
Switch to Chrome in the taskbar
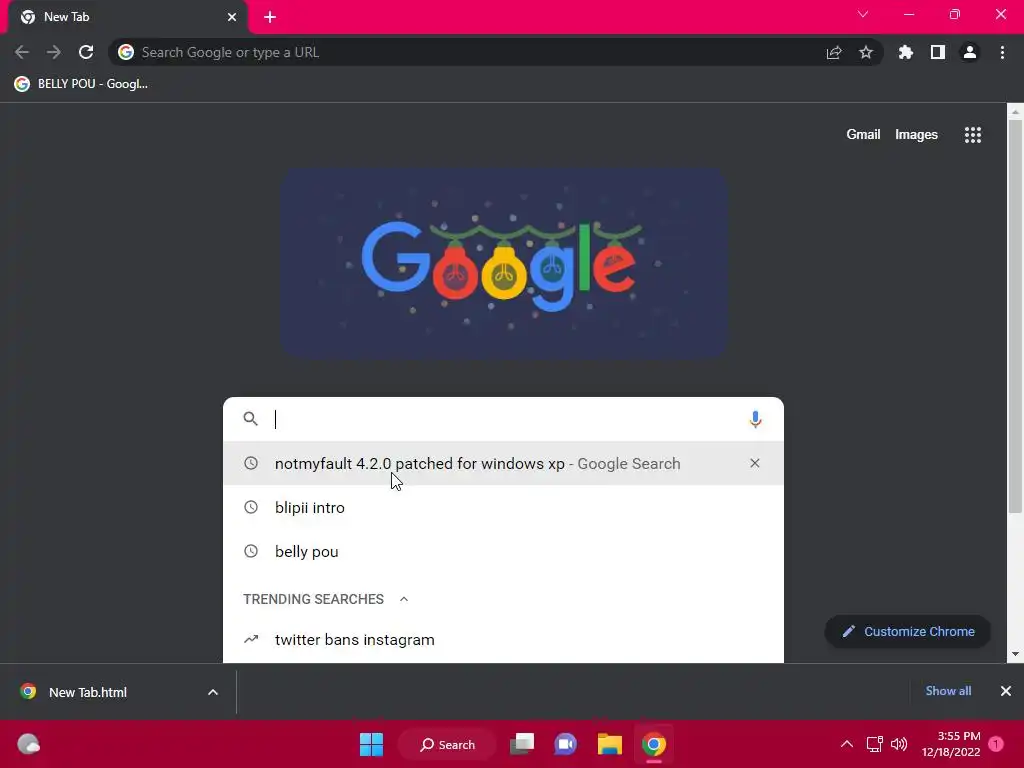click(654, 744)
